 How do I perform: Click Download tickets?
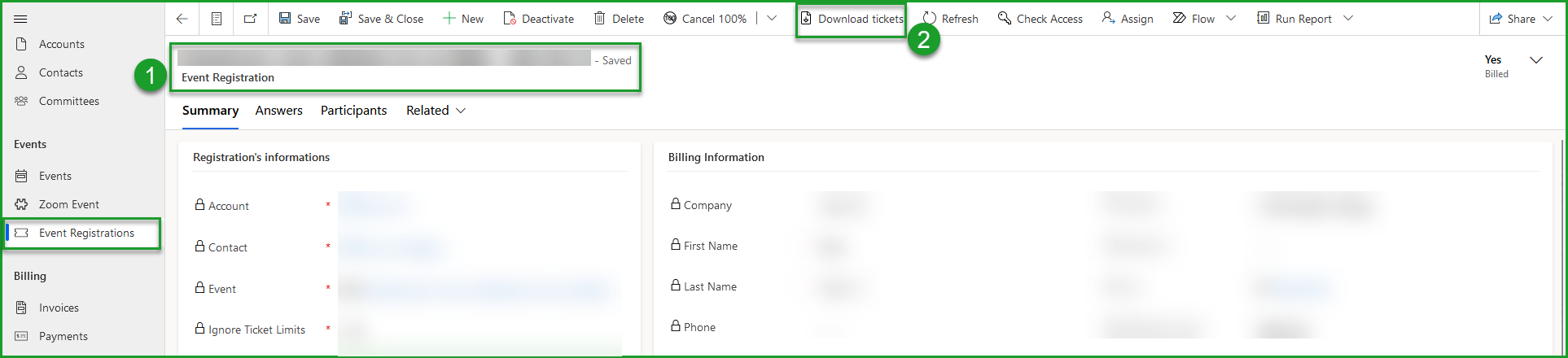click(x=852, y=19)
